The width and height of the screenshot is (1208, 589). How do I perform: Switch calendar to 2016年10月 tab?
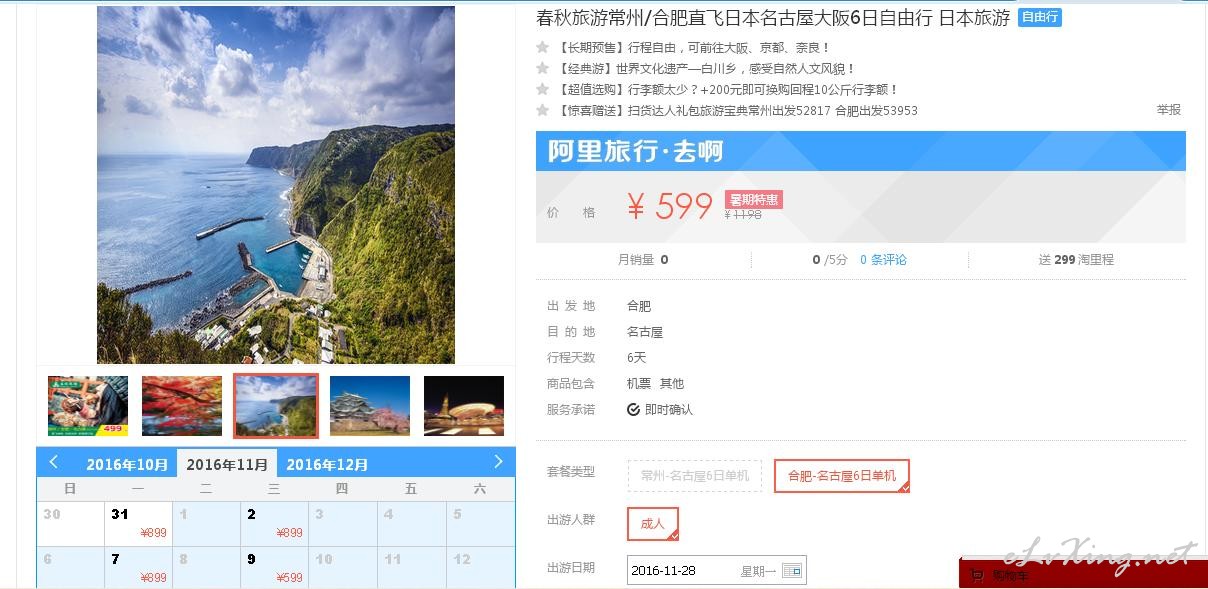(127, 464)
